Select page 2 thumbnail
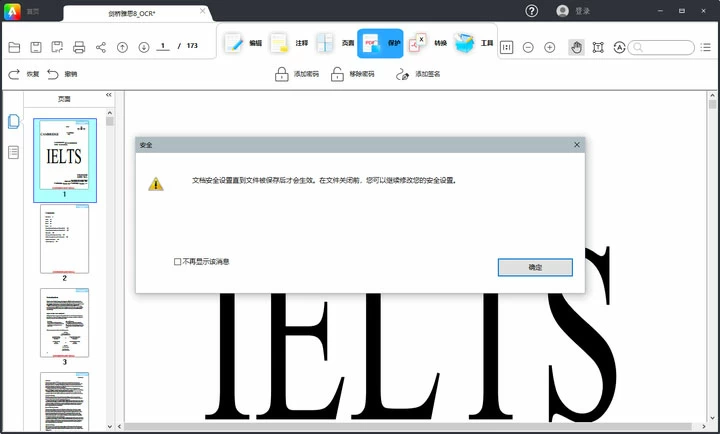 [x=64, y=239]
